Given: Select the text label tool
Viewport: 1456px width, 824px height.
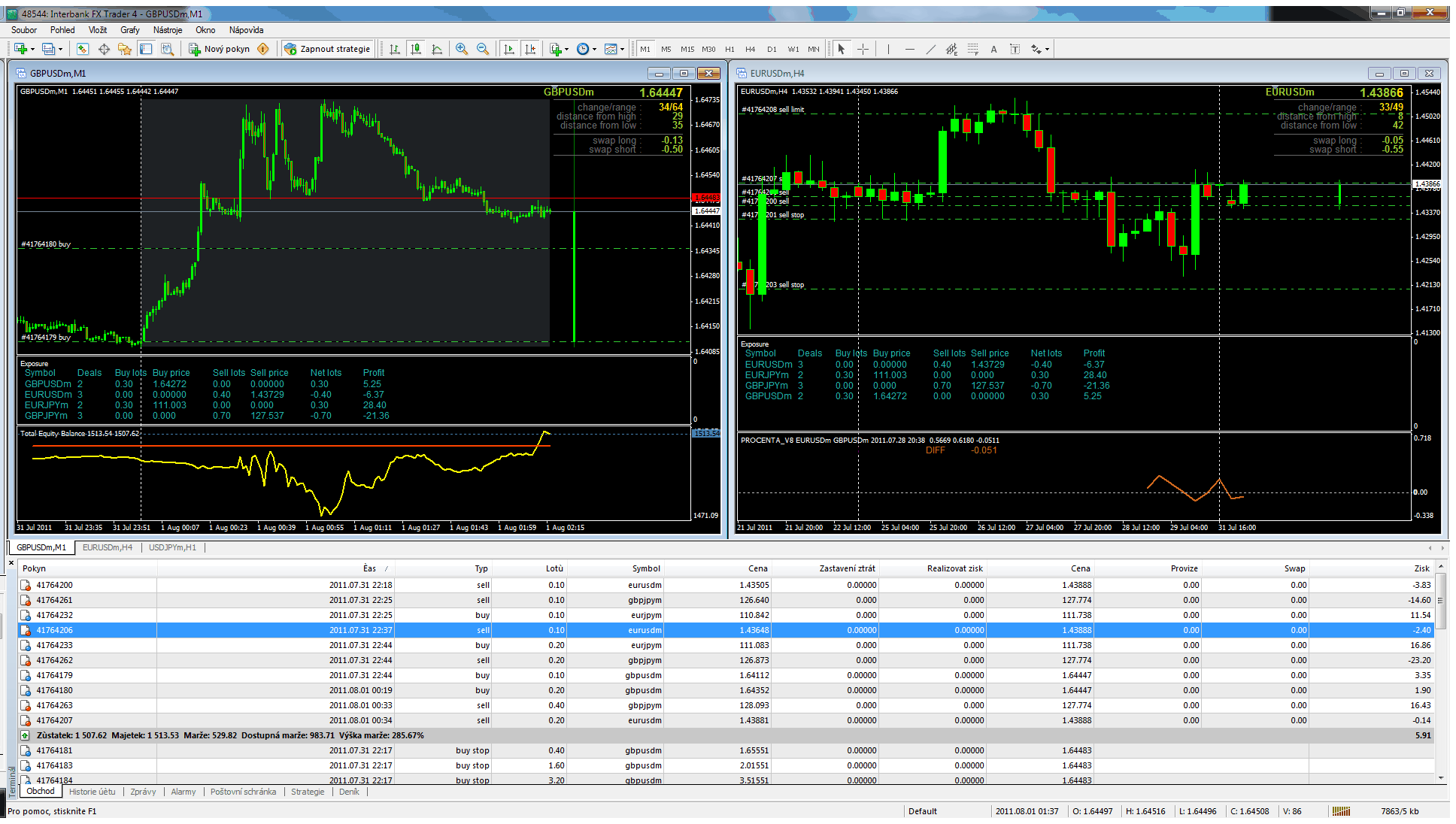Looking at the screenshot, I should 1015,49.
